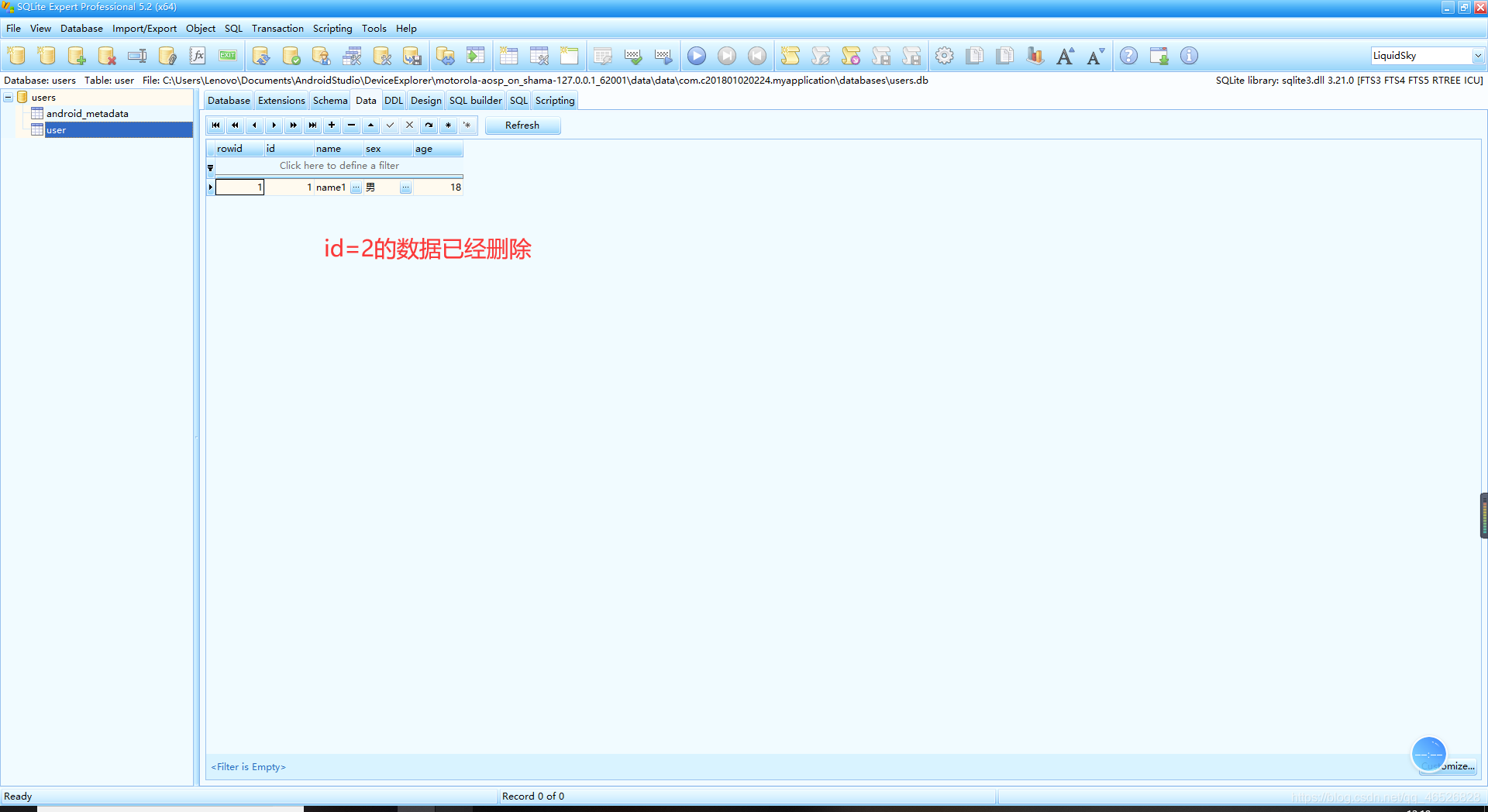Insert record with plus navigator button

pyautogui.click(x=332, y=126)
